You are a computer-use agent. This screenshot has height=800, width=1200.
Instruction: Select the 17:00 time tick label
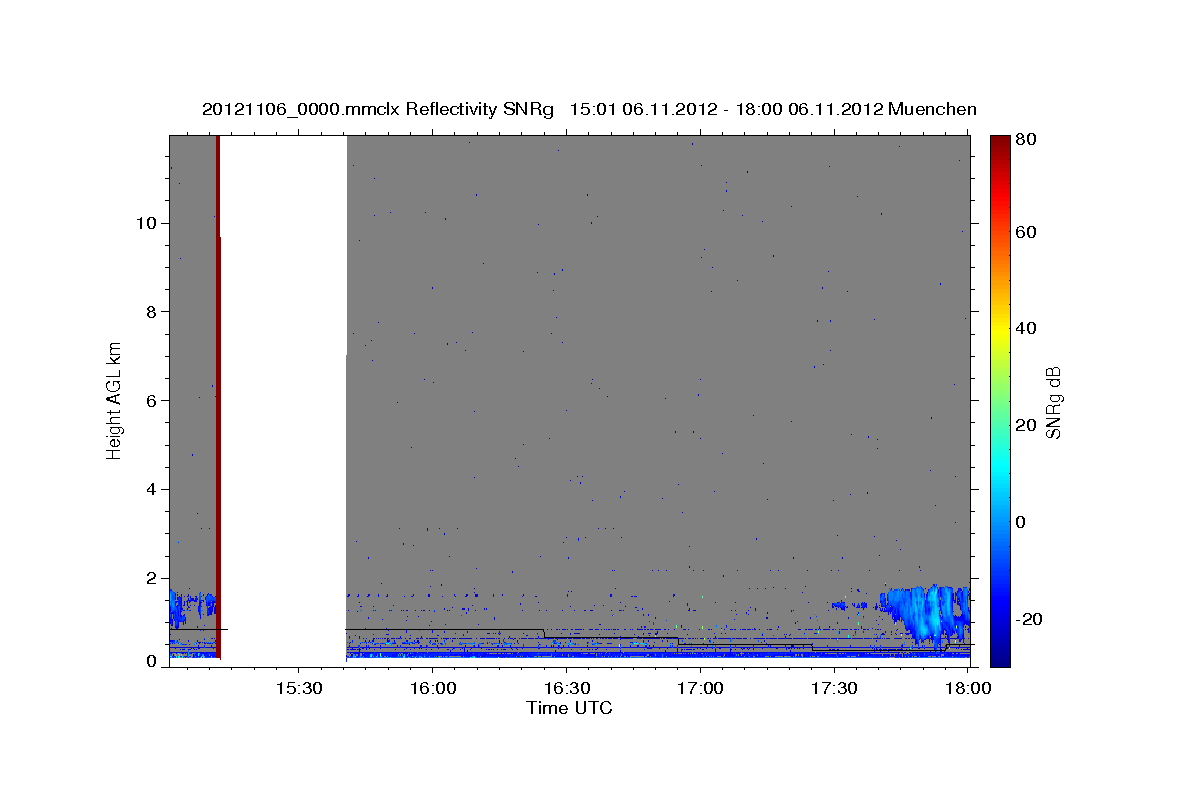[700, 689]
